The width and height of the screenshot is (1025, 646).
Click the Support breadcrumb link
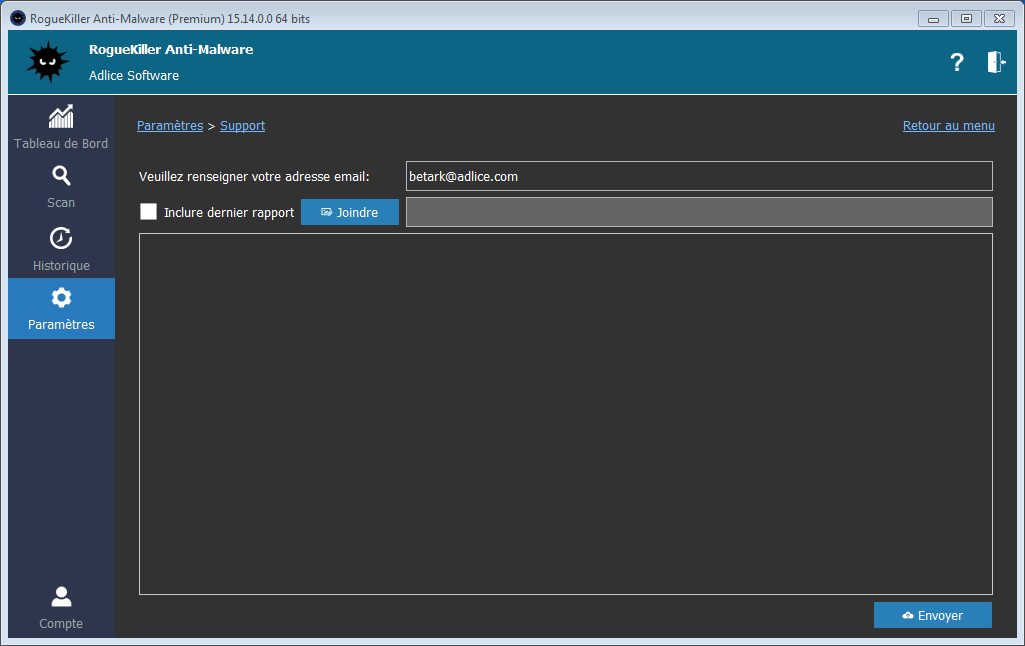click(x=242, y=126)
